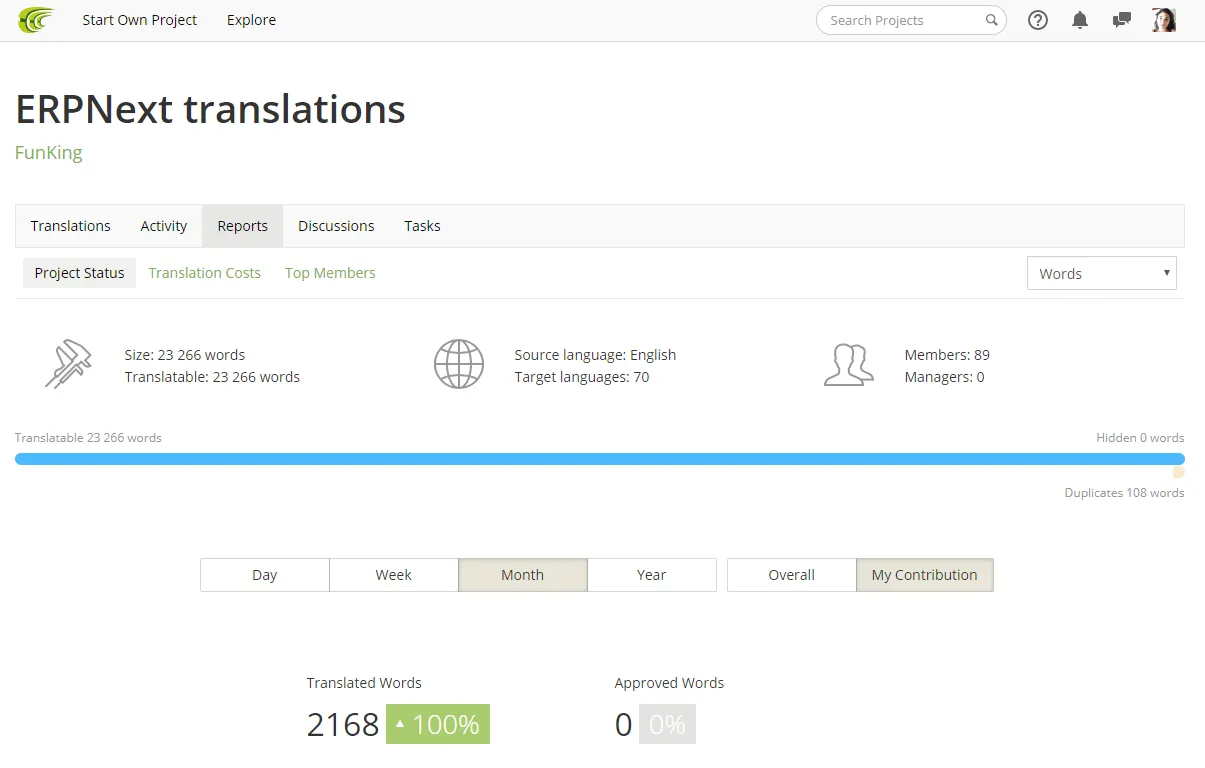Viewport: 1205px width, 768px height.
Task: Click the blue translatable progress bar
Action: [600, 459]
